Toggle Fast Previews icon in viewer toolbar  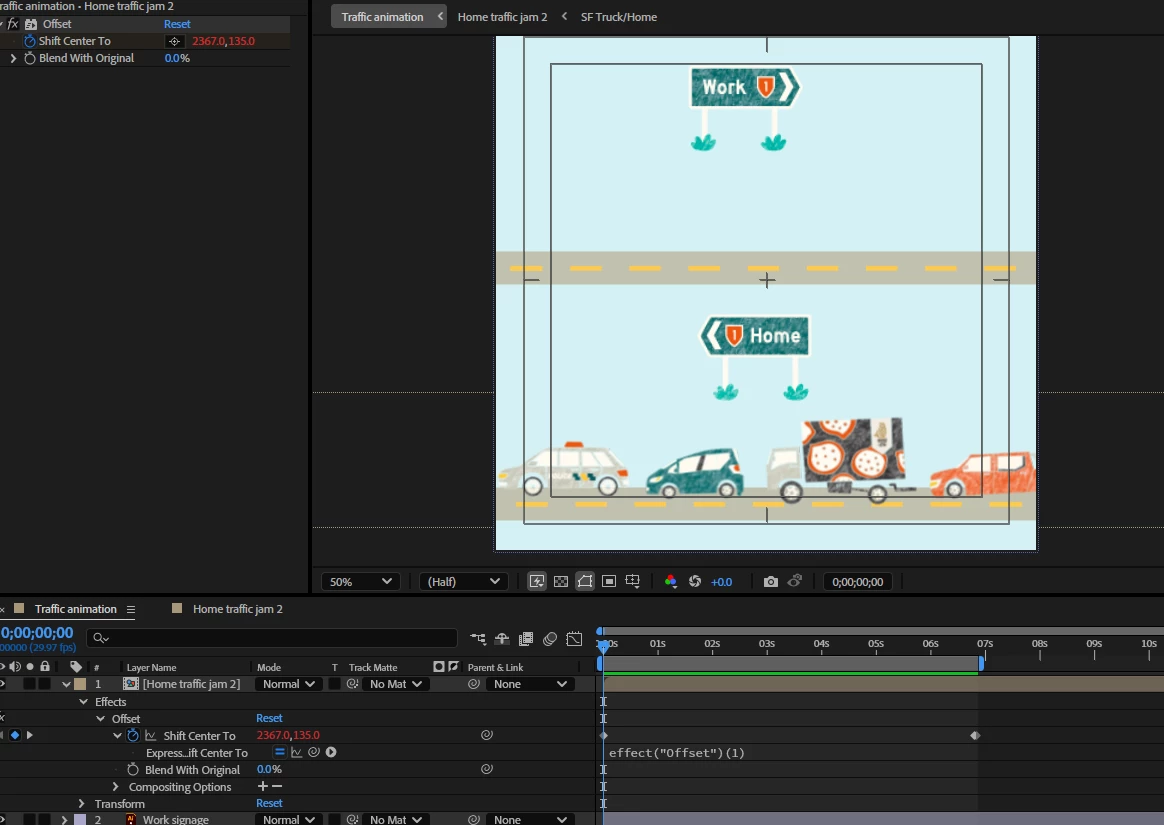[537, 581]
